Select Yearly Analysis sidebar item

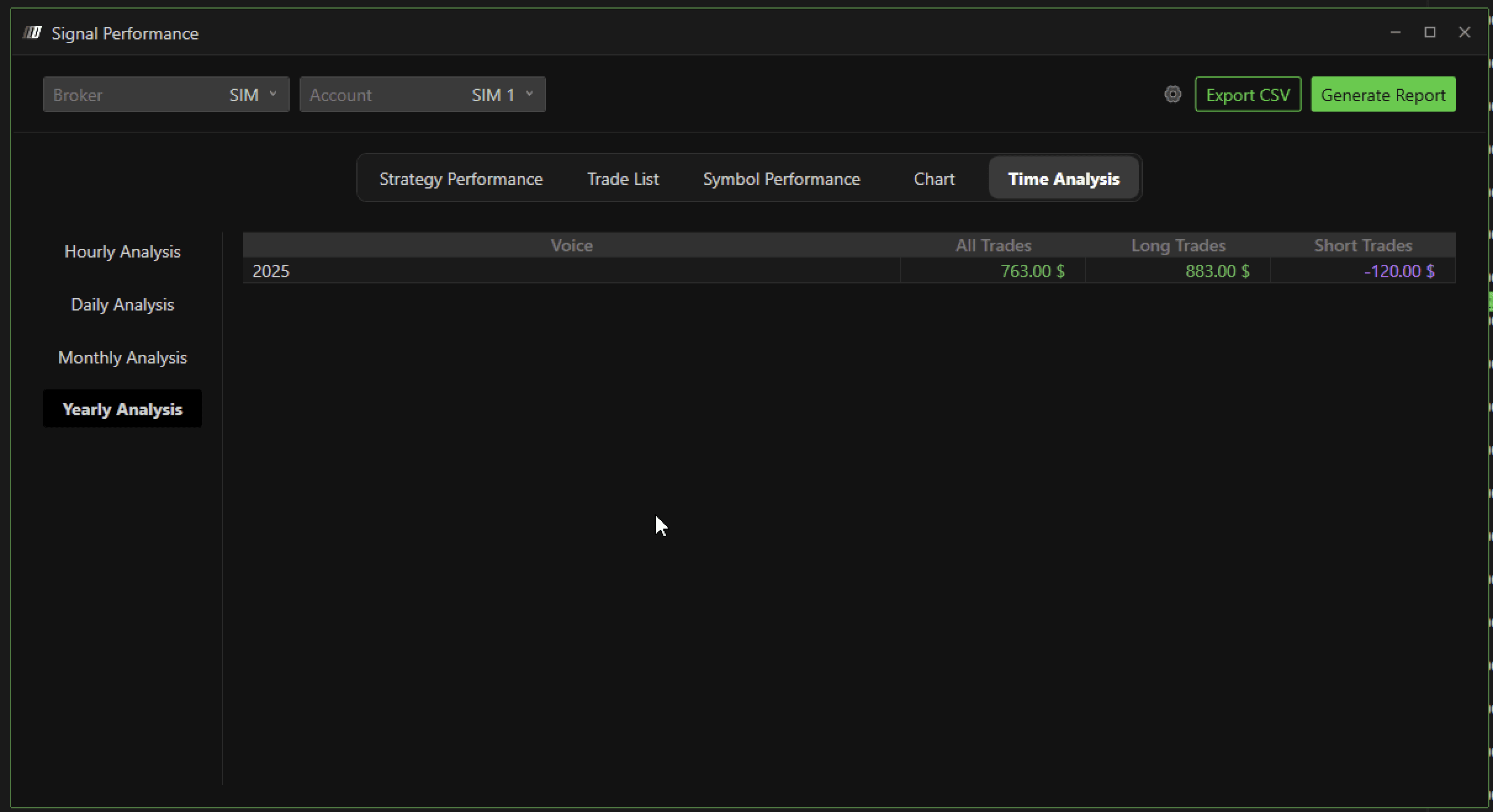[x=122, y=409]
